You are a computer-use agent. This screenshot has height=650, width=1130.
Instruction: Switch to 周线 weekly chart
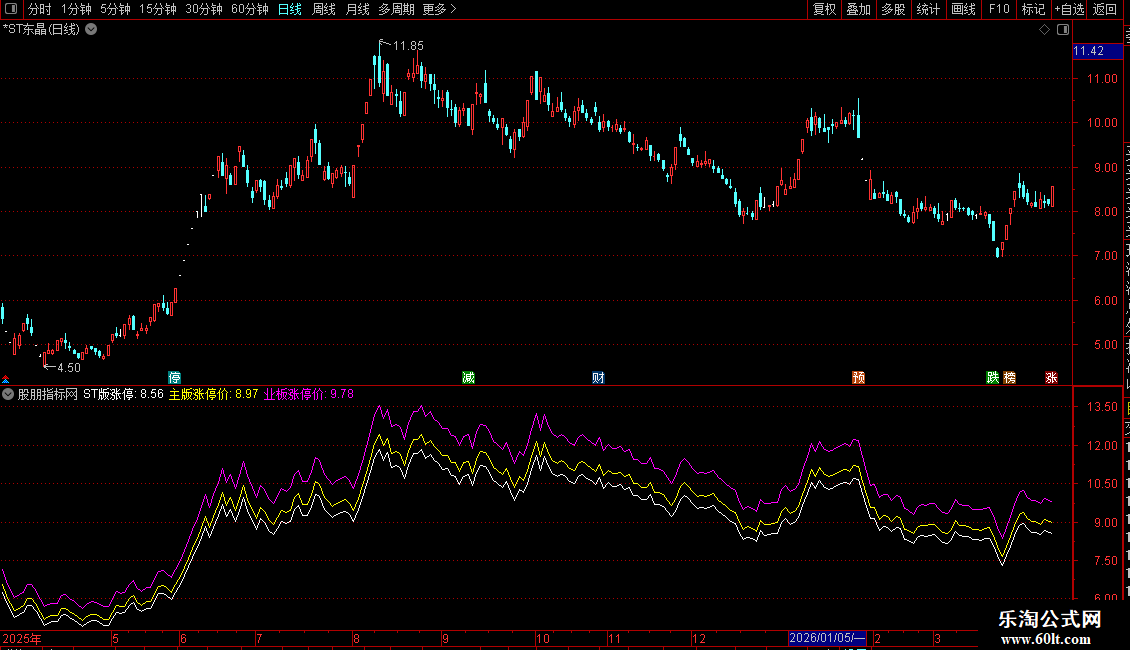(324, 9)
